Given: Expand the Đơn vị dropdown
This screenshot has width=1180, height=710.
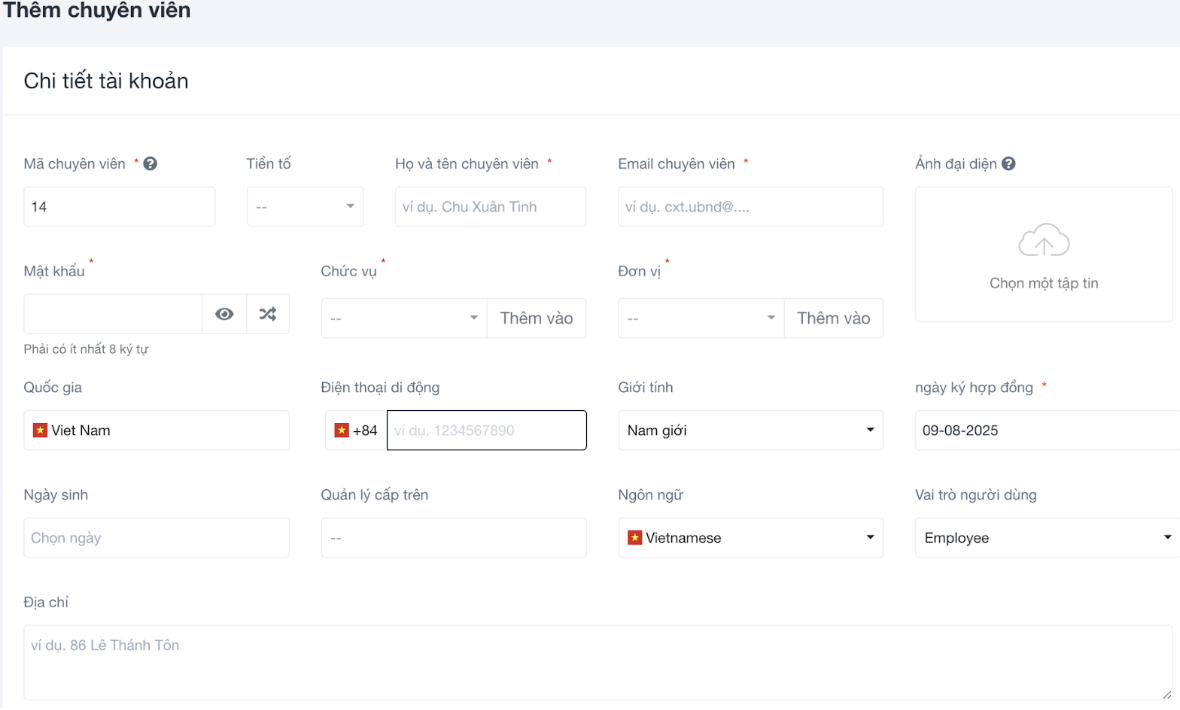Looking at the screenshot, I should click(x=701, y=319).
